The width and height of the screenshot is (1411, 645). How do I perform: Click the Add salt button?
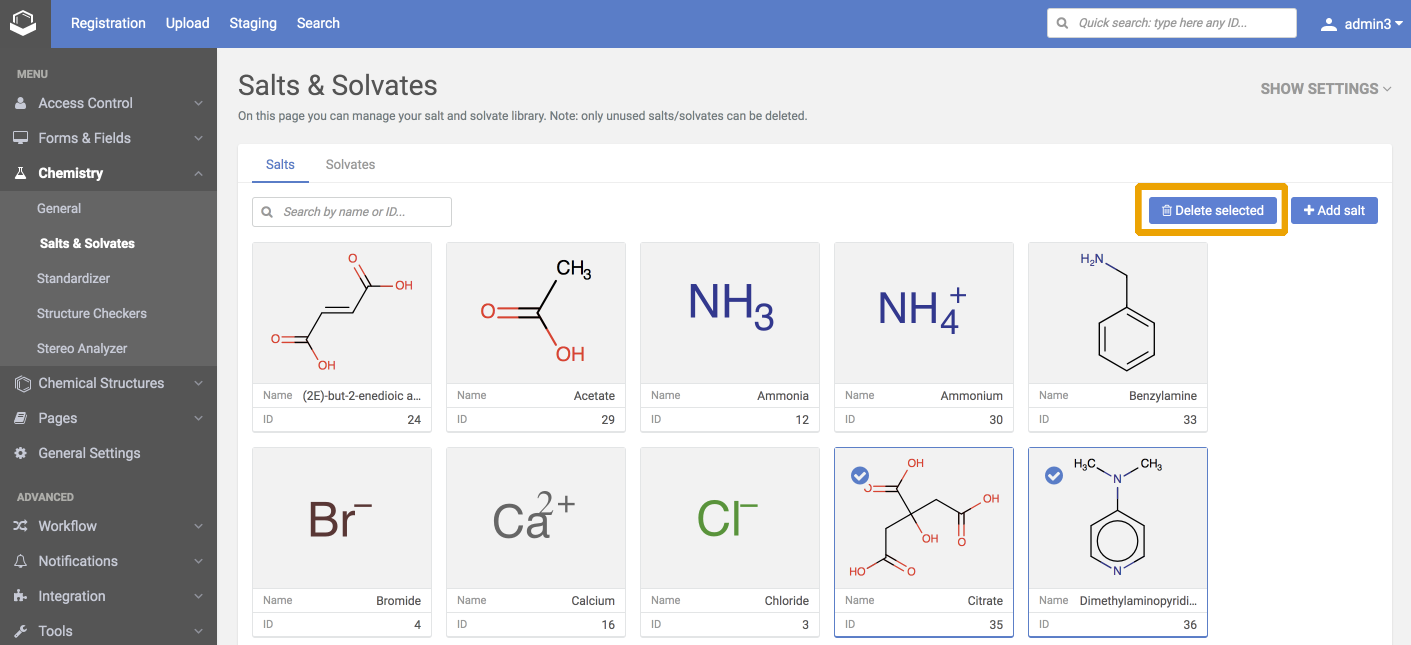coord(1334,210)
